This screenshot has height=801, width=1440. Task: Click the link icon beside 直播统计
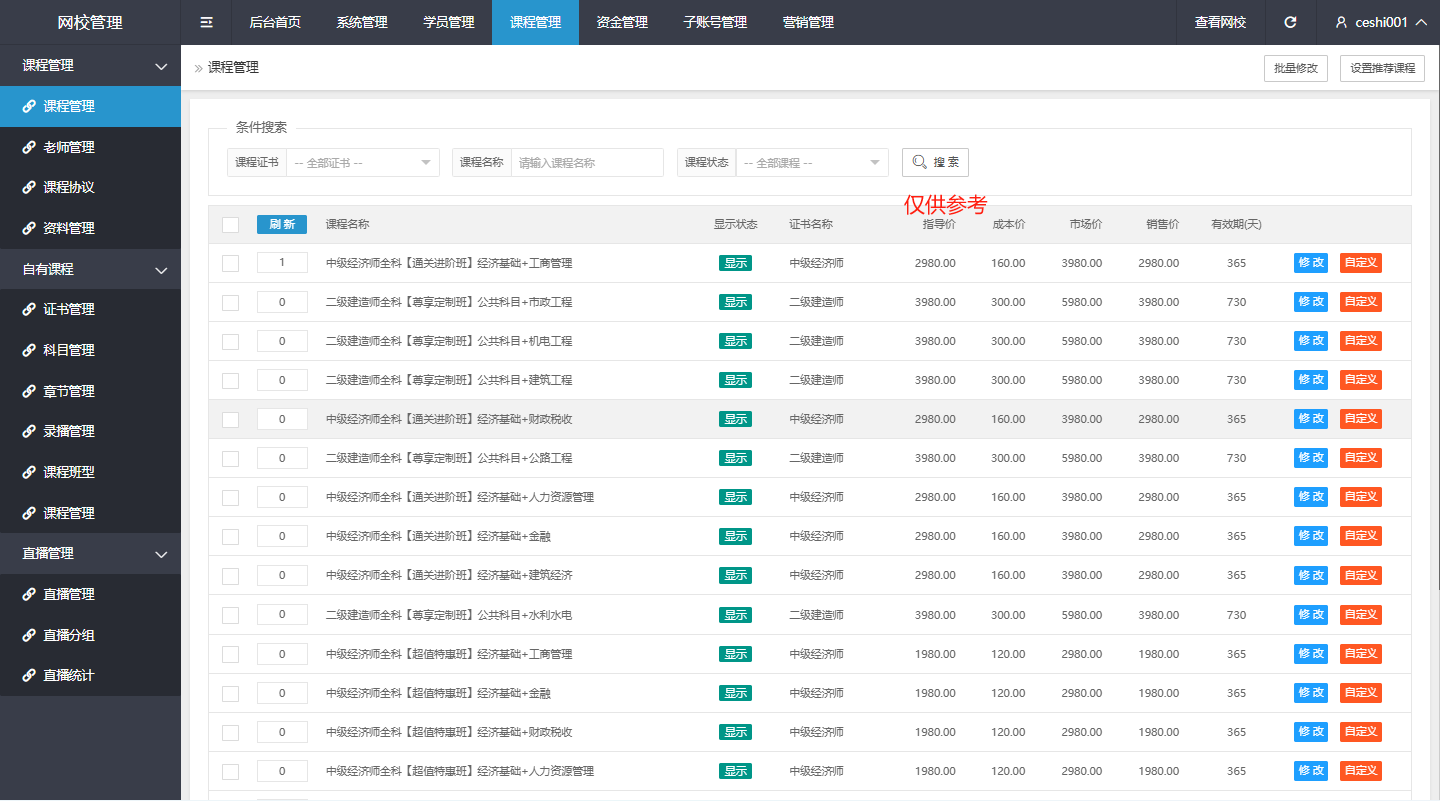29,676
